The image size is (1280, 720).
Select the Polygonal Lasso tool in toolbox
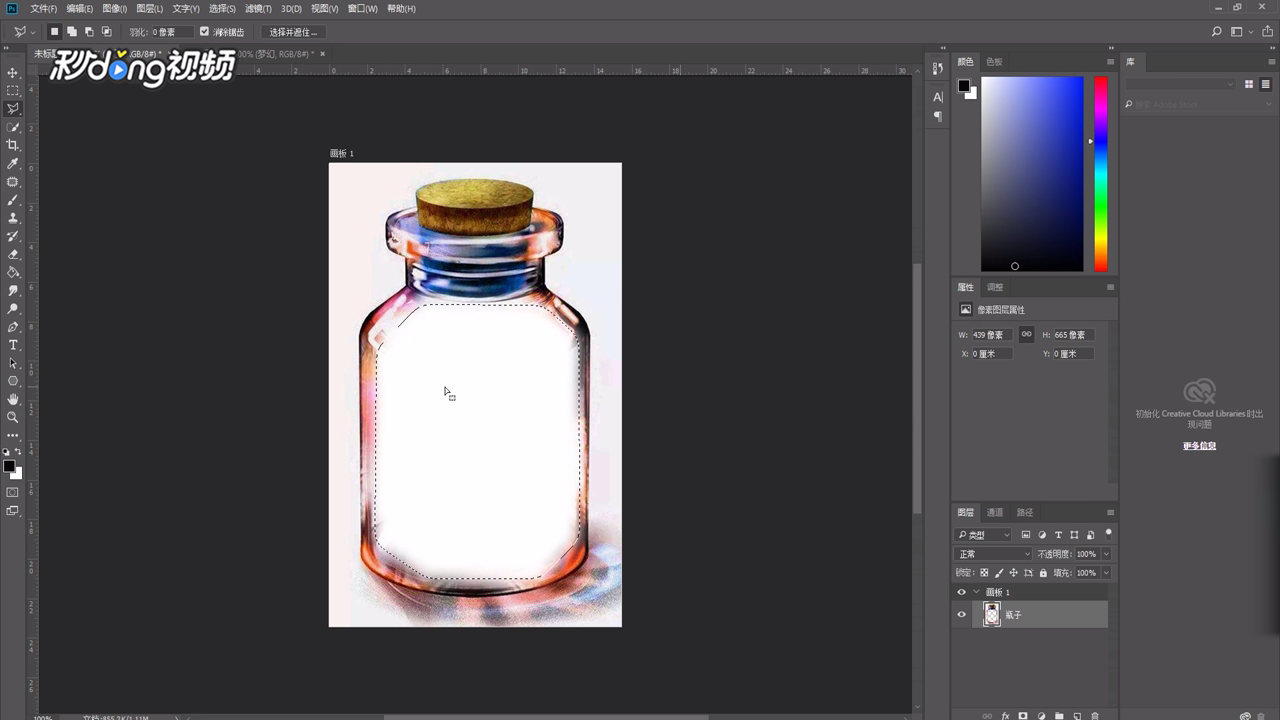[13, 109]
